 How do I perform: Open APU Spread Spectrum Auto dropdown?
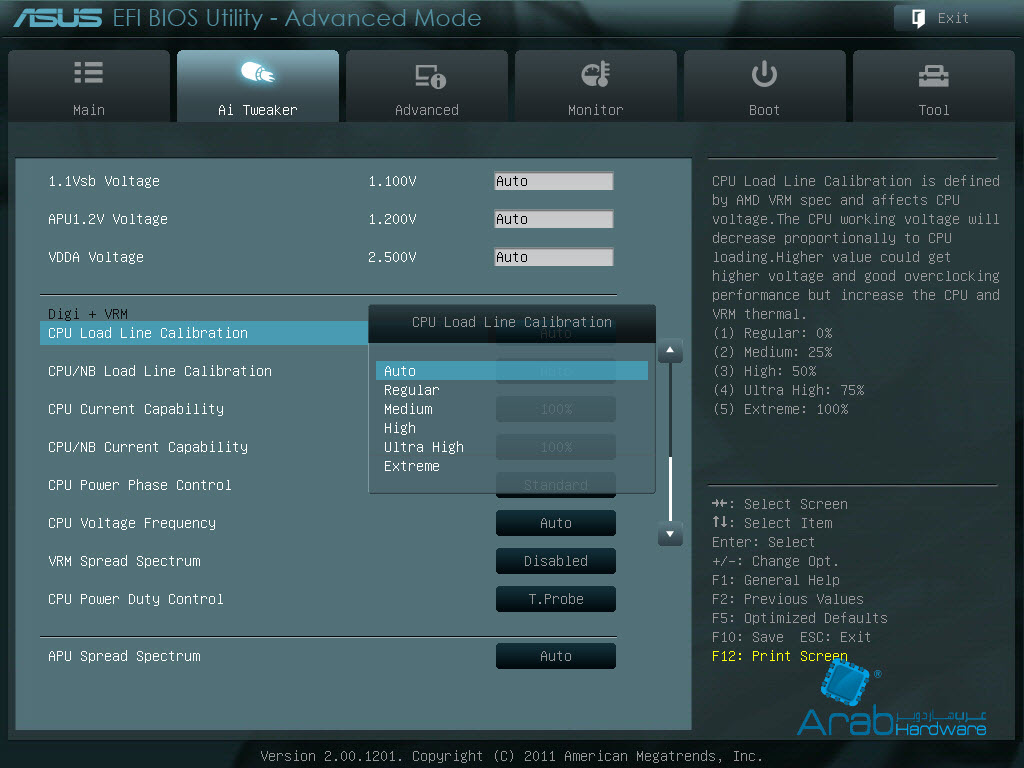click(x=556, y=656)
